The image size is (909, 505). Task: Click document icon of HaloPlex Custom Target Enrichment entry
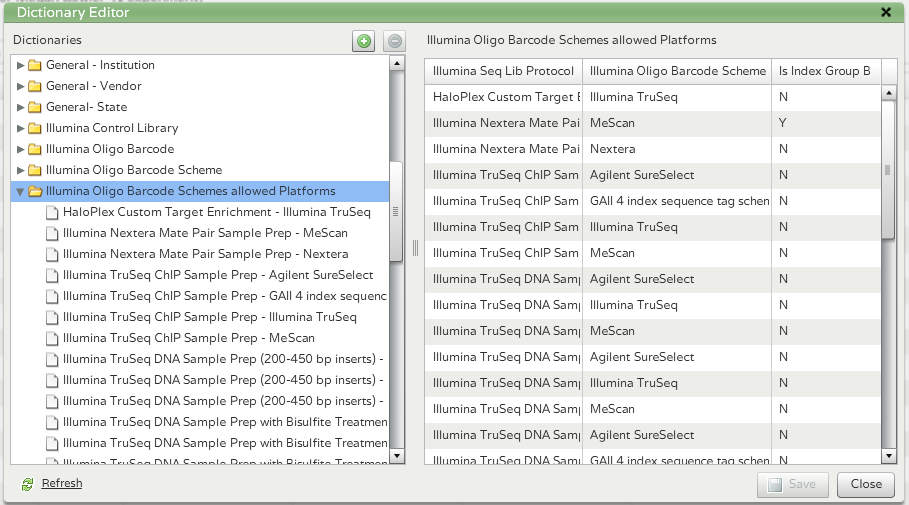click(52, 212)
